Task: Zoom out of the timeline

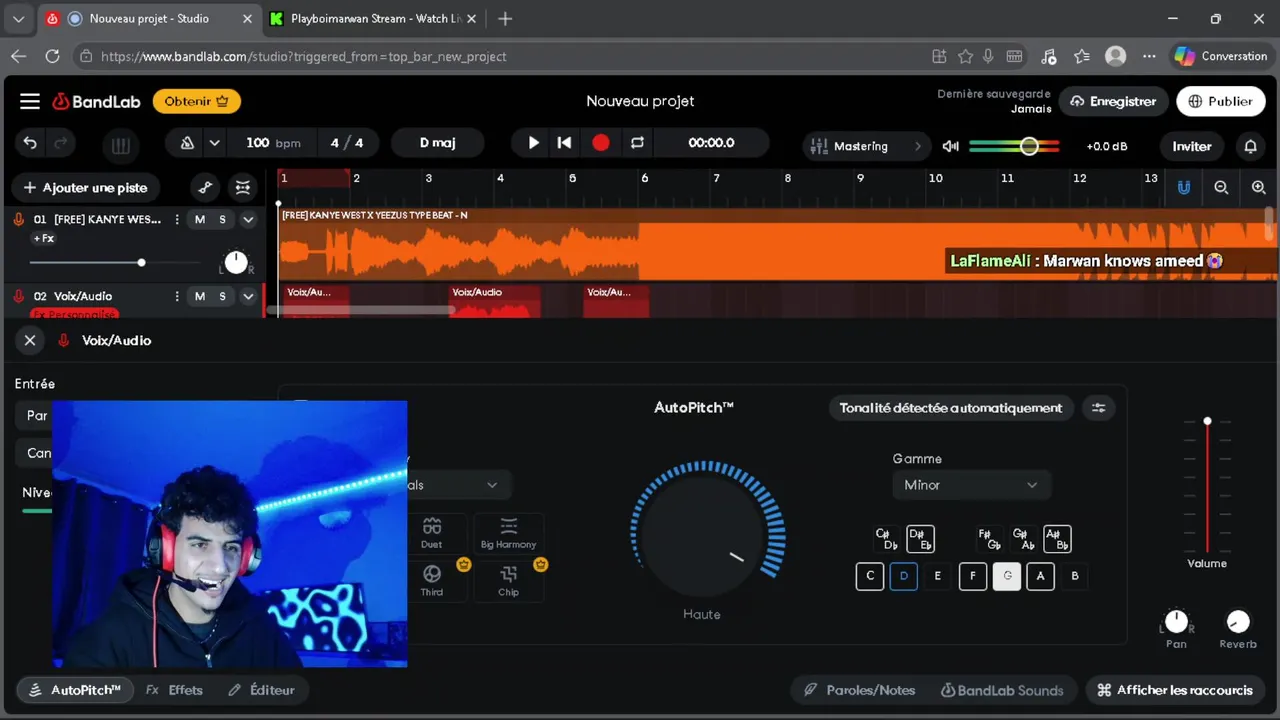Action: (x=1221, y=187)
